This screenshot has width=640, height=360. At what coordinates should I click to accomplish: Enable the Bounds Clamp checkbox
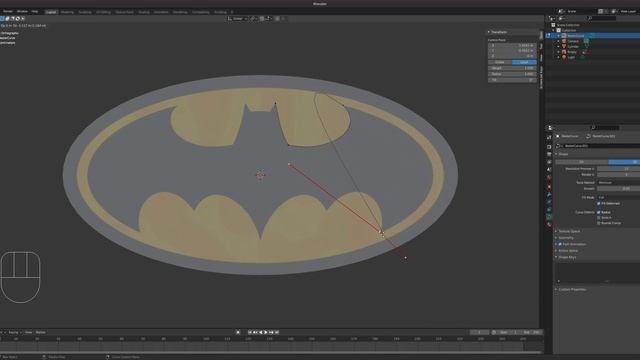coord(599,223)
